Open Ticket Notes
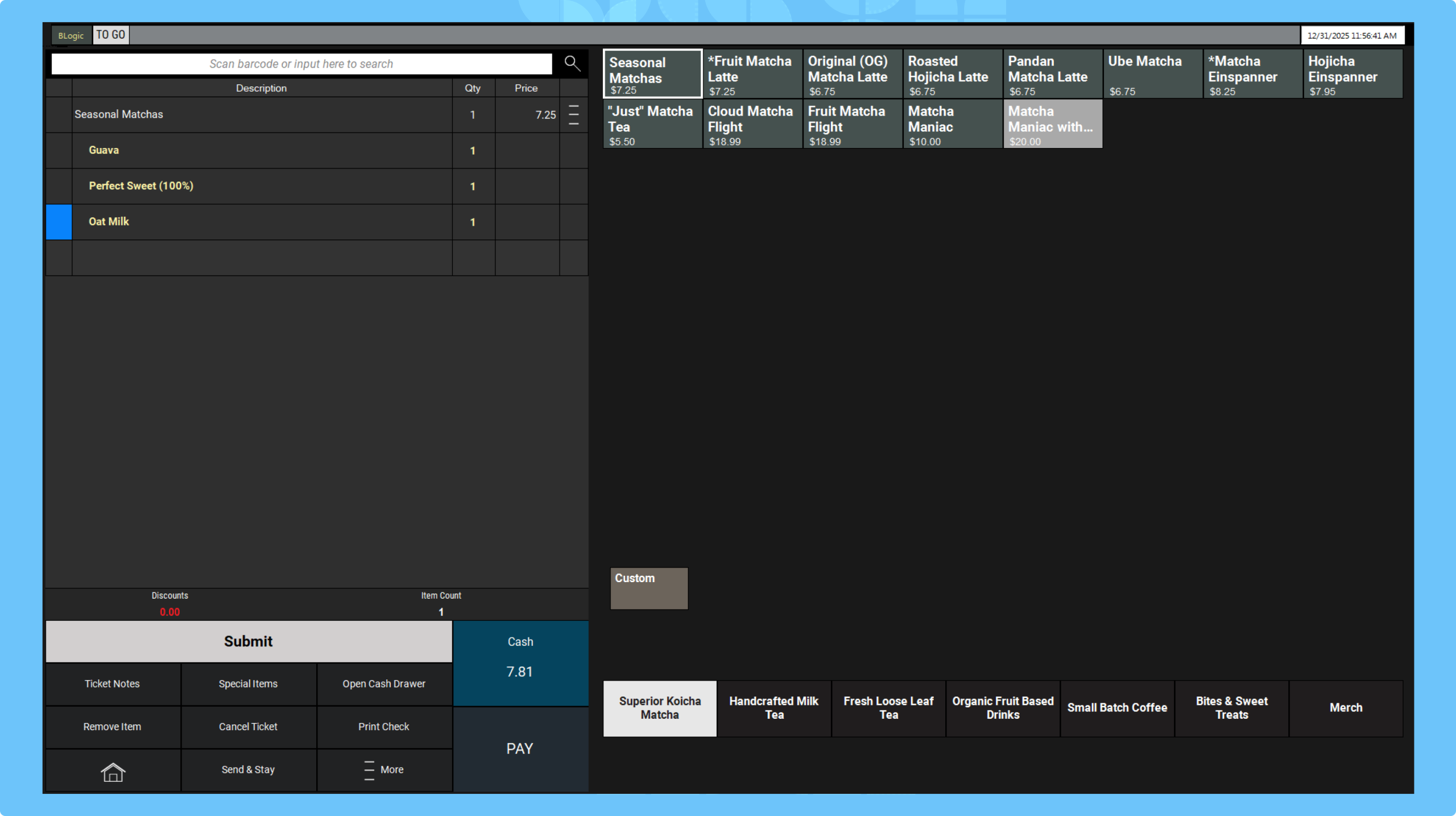This screenshot has width=1456, height=816. pyautogui.click(x=113, y=684)
